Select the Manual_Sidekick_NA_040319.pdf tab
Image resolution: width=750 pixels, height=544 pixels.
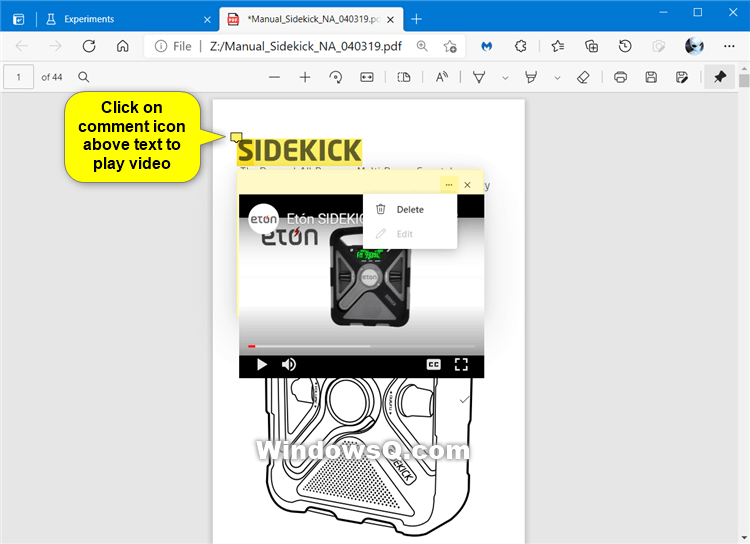(311, 19)
